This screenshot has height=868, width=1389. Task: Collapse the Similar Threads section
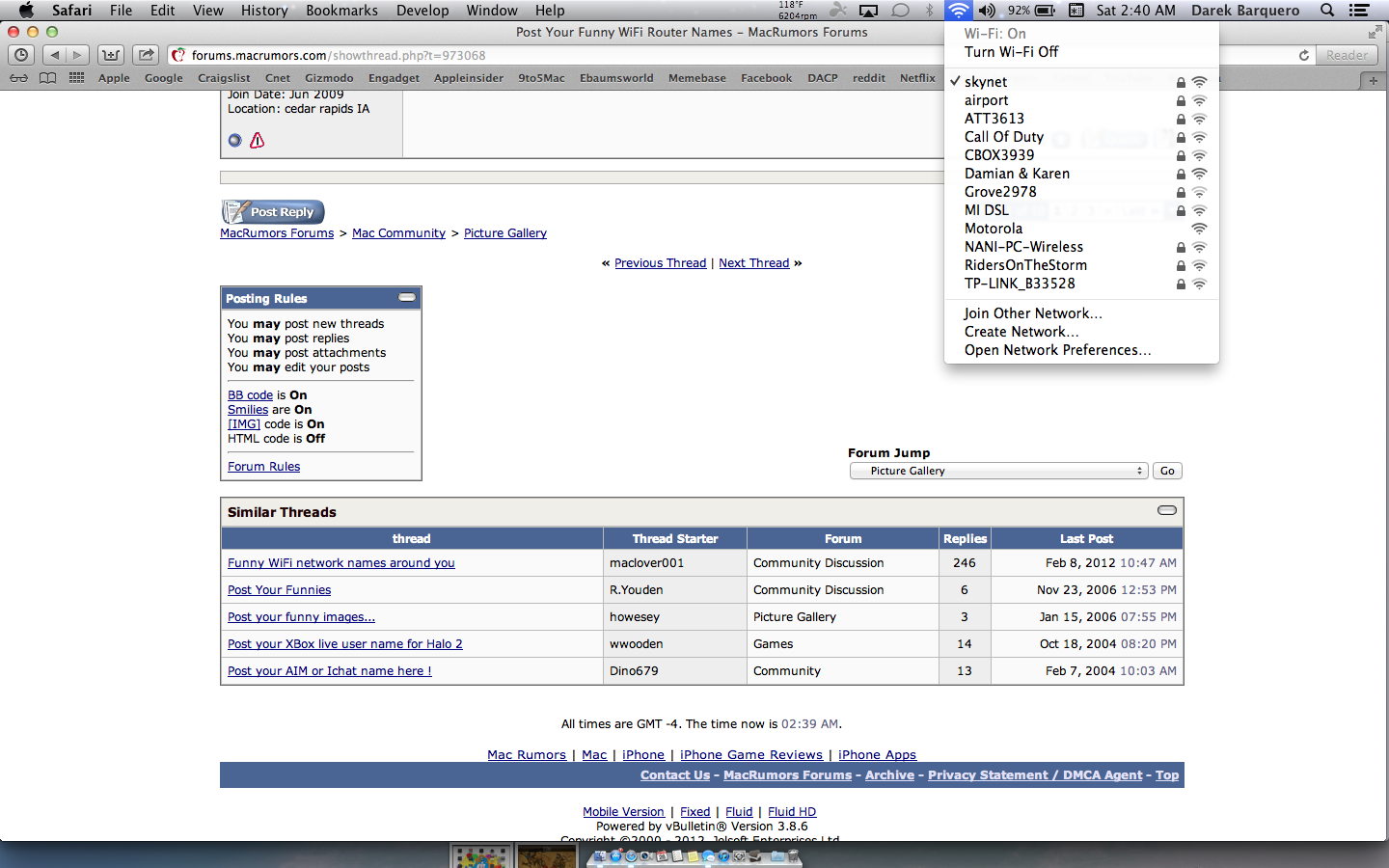[x=1167, y=510]
